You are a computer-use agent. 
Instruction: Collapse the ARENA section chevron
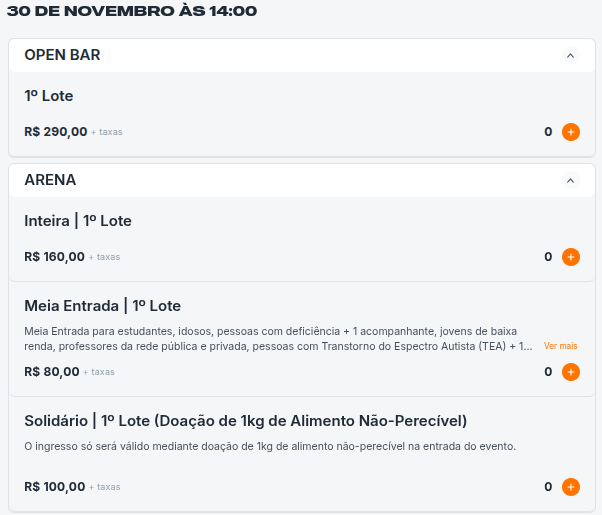click(571, 181)
